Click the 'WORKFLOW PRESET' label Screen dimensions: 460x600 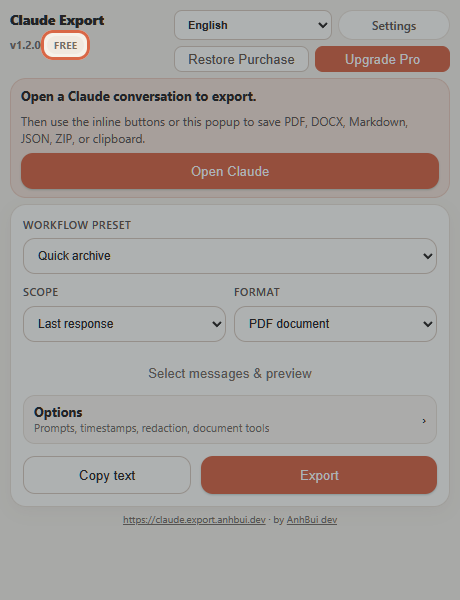click(77, 225)
